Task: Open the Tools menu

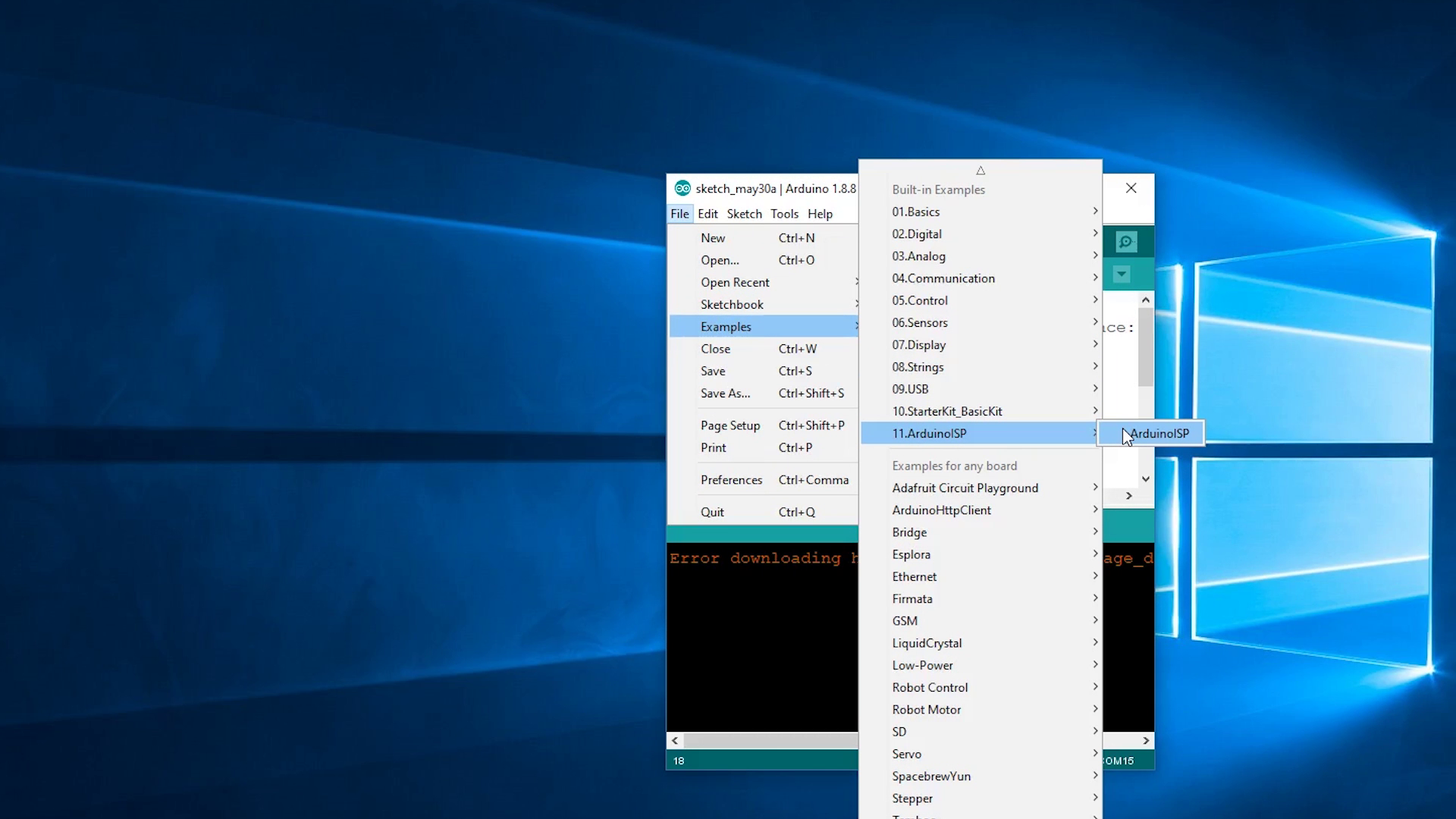Action: click(x=784, y=214)
